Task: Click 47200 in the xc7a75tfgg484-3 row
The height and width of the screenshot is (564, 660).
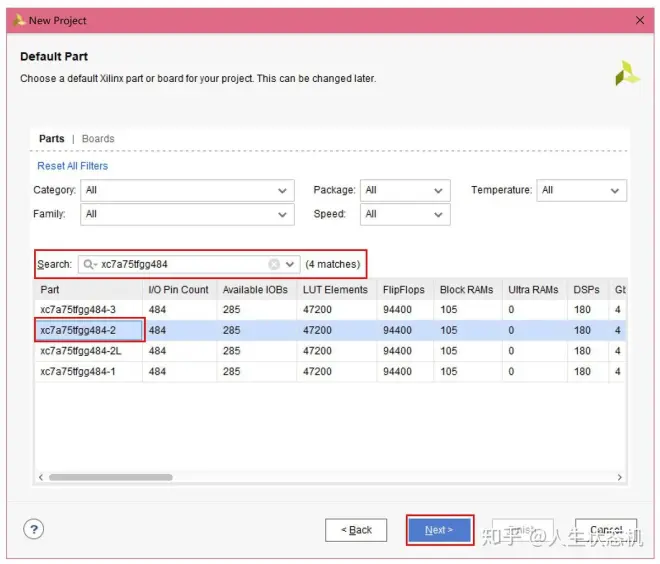Action: pyautogui.click(x=317, y=310)
